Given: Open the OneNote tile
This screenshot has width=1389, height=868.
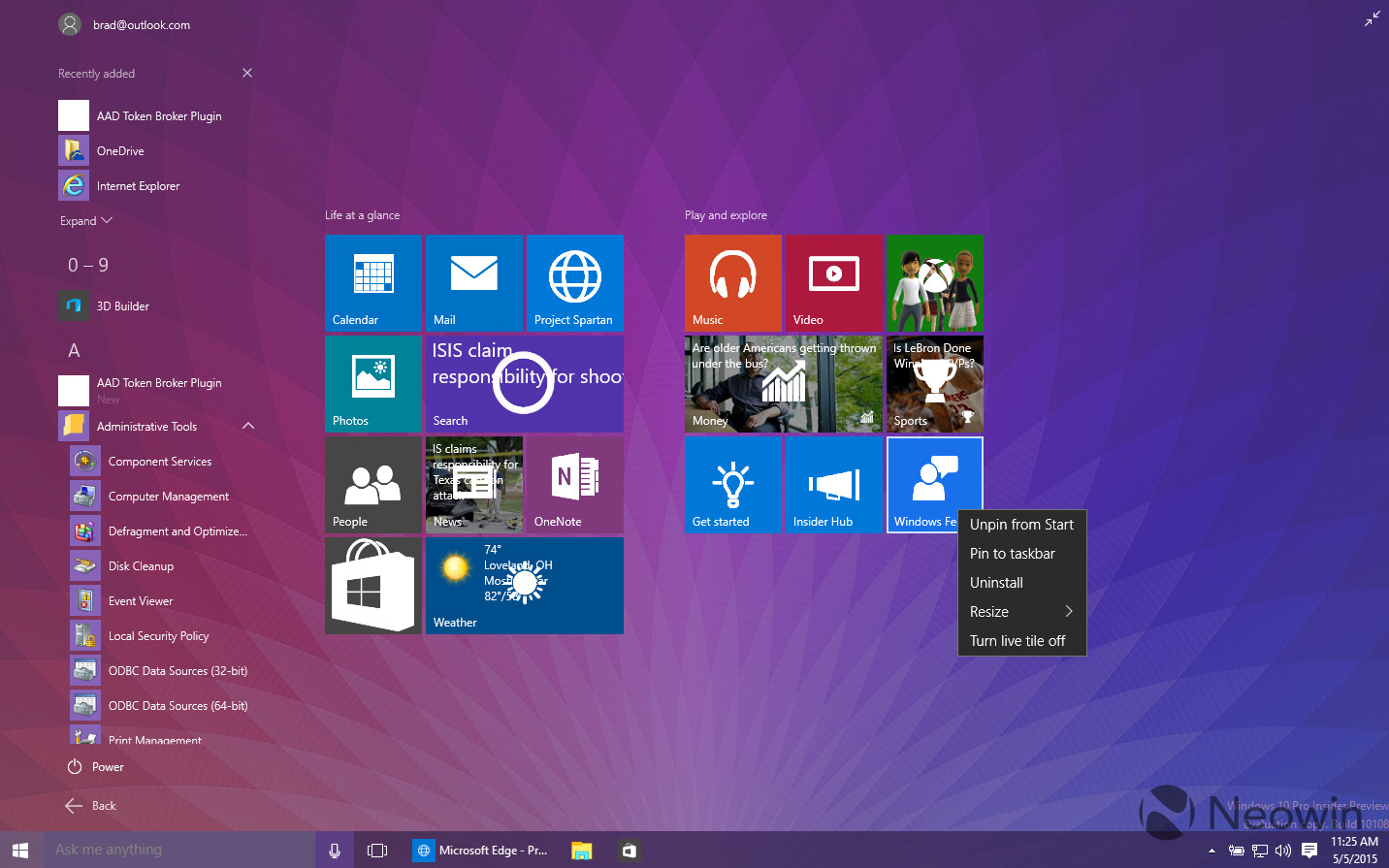Looking at the screenshot, I should pos(575,484).
